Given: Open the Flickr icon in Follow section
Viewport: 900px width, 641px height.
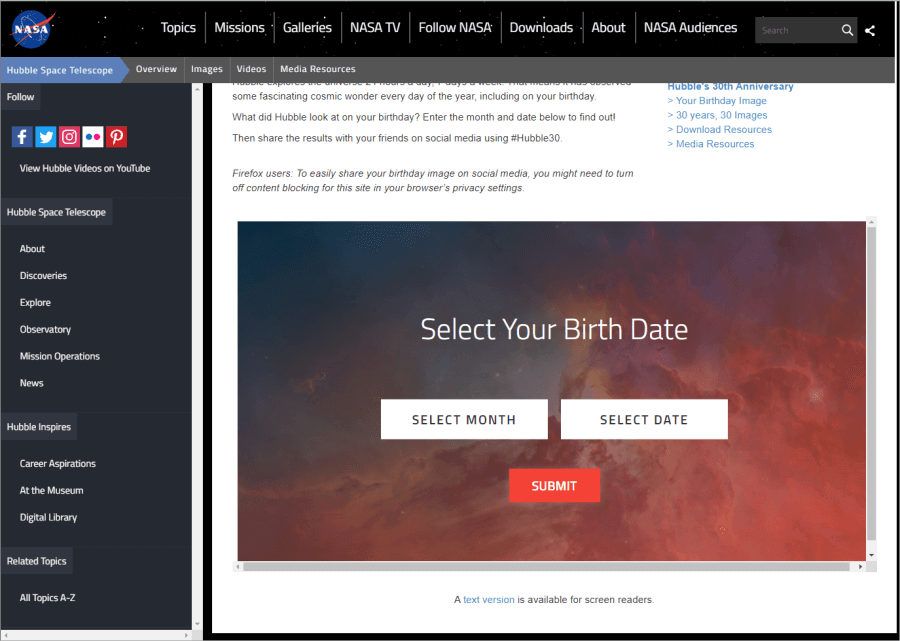Looking at the screenshot, I should coord(93,137).
